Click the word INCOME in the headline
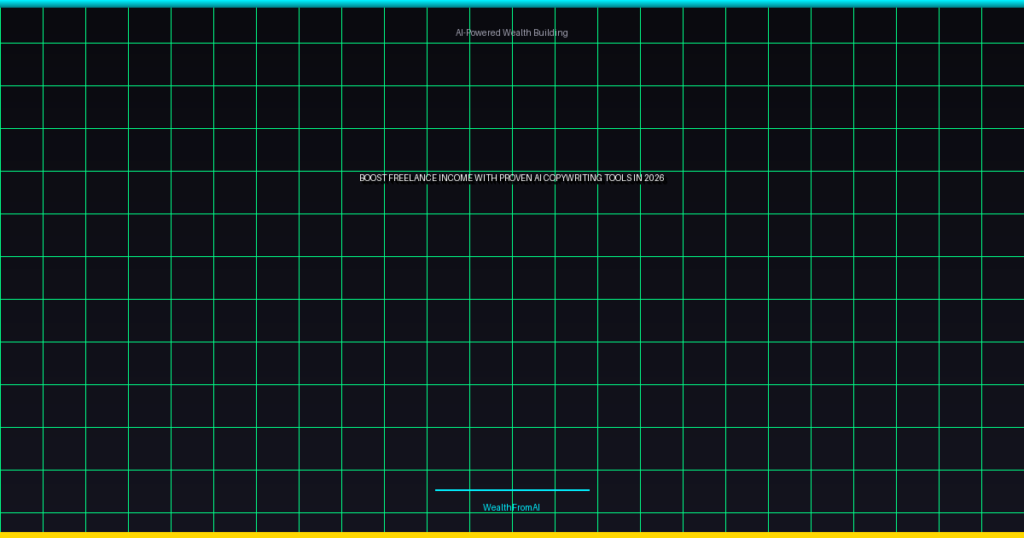 456,178
